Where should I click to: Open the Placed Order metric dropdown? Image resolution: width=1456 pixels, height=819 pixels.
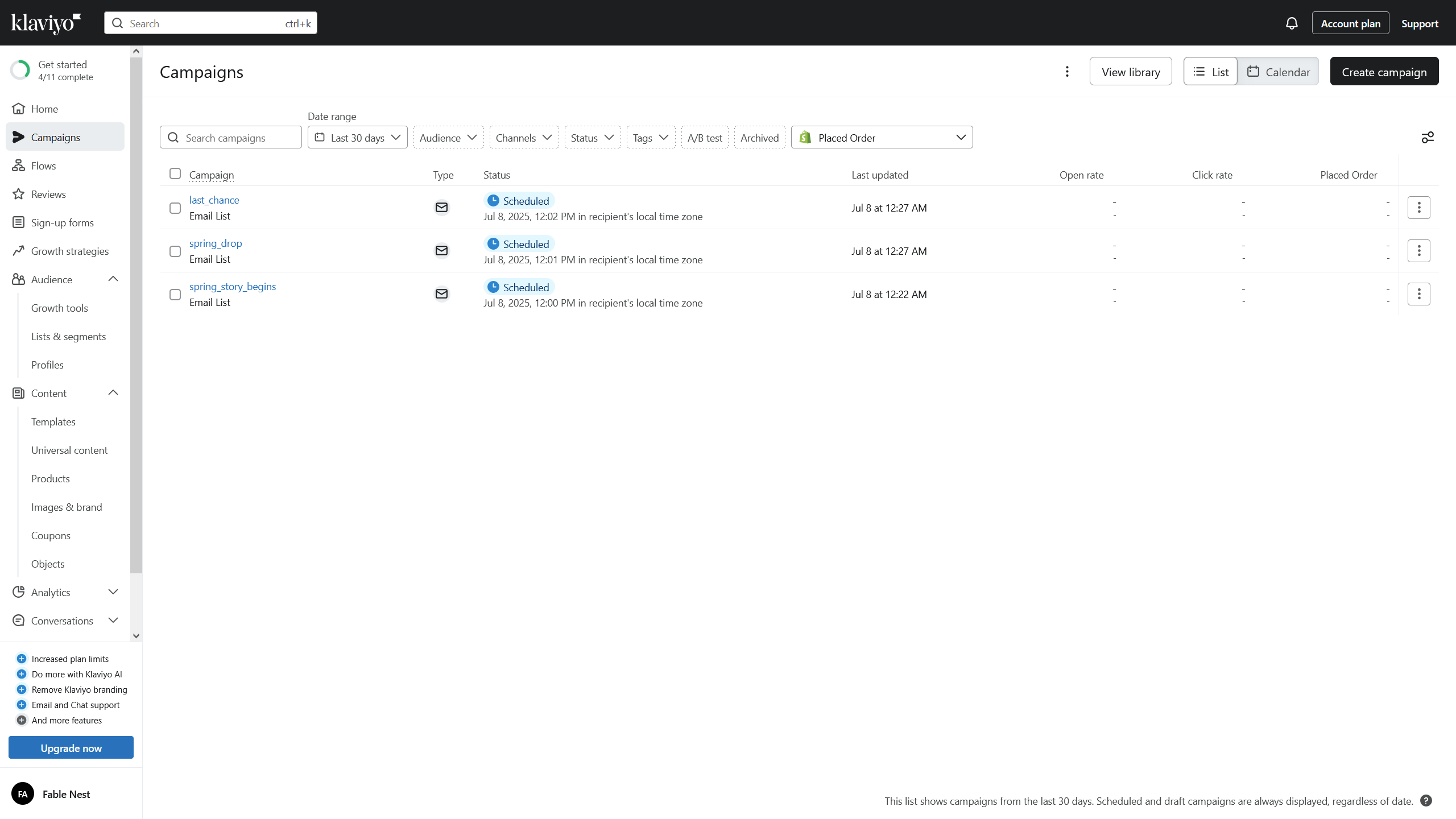[882, 138]
